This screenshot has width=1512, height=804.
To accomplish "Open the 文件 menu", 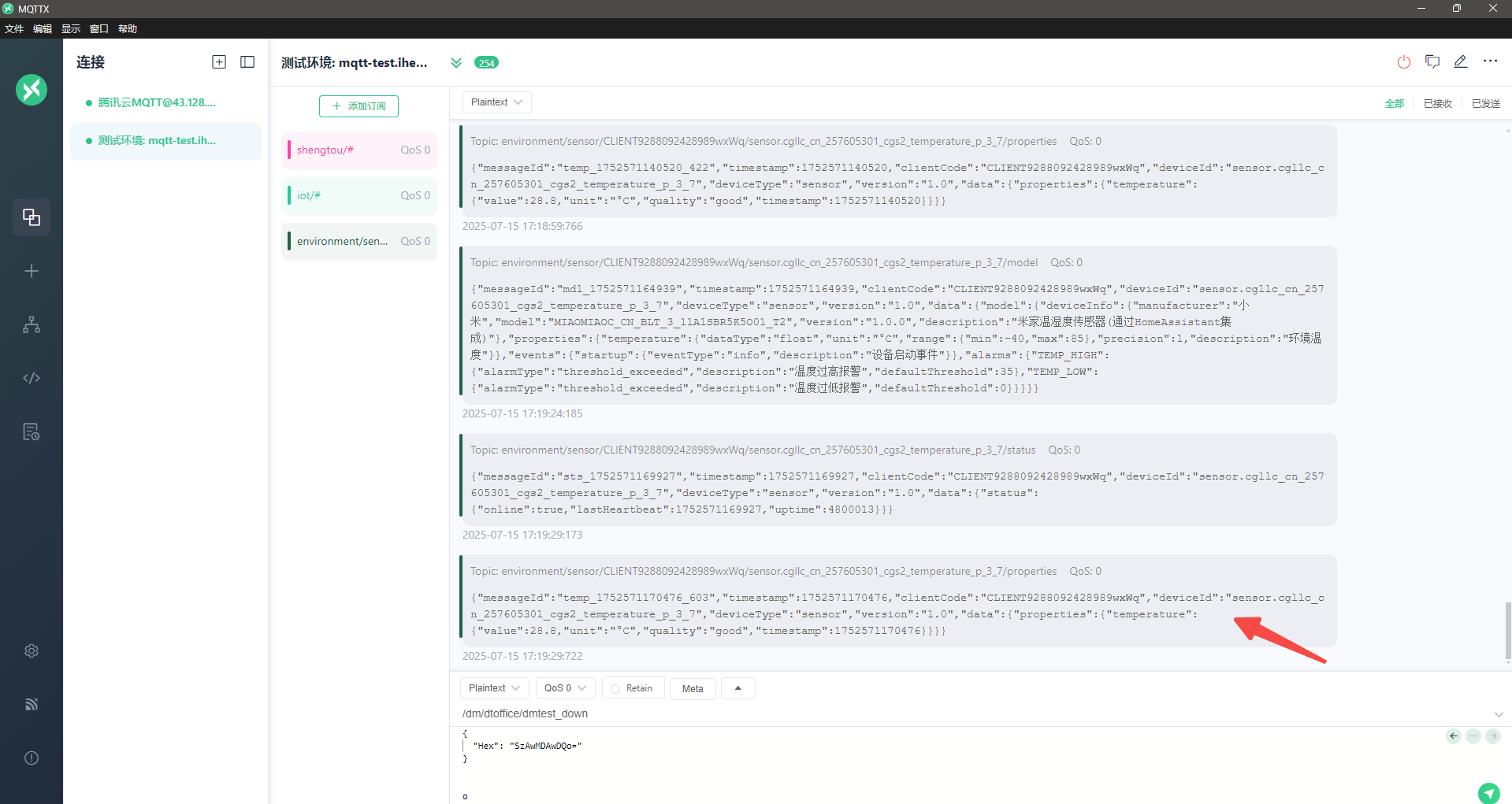I will [x=14, y=29].
